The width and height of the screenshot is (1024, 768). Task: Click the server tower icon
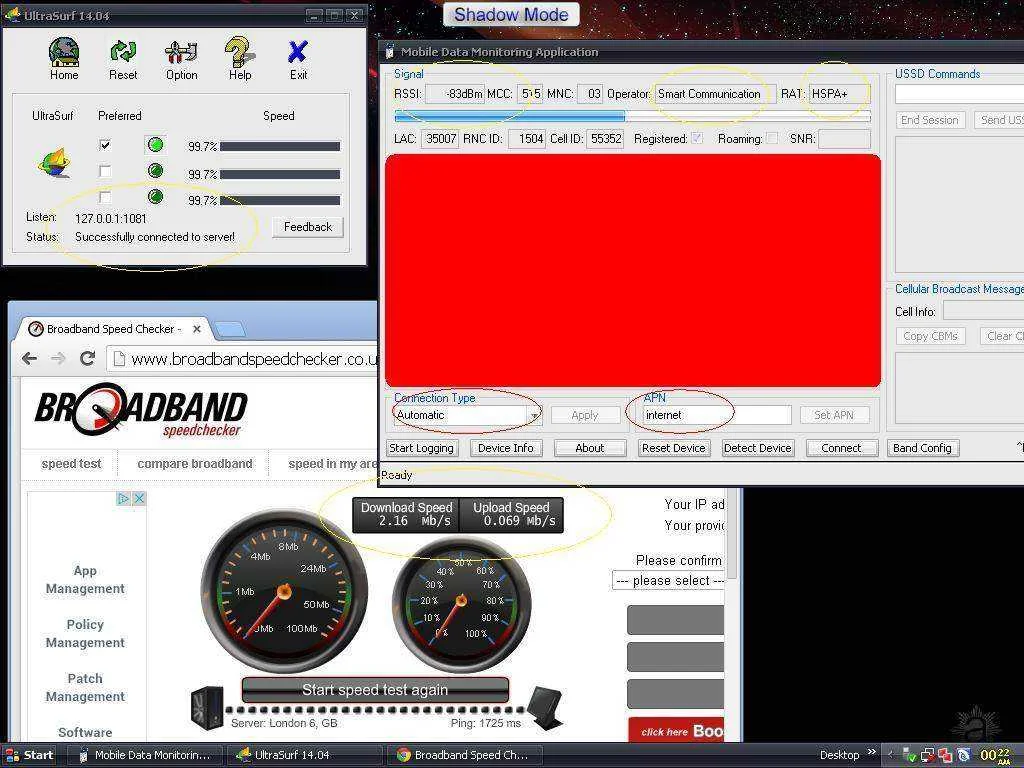pyautogui.click(x=207, y=707)
